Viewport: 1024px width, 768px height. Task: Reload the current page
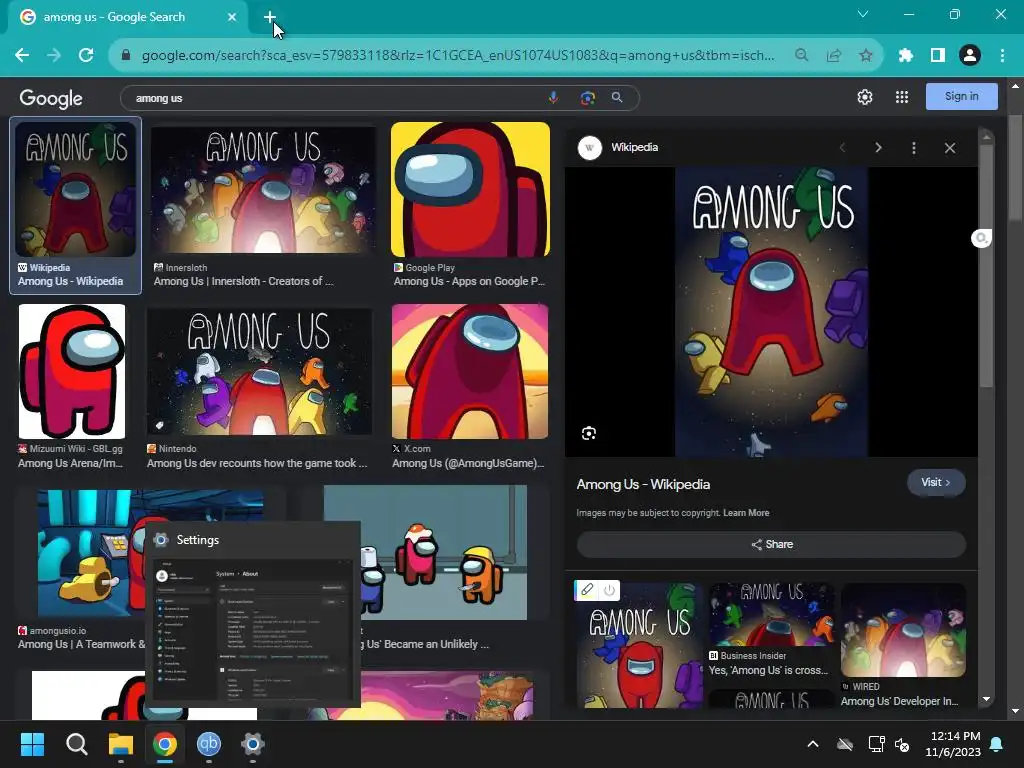tap(86, 56)
